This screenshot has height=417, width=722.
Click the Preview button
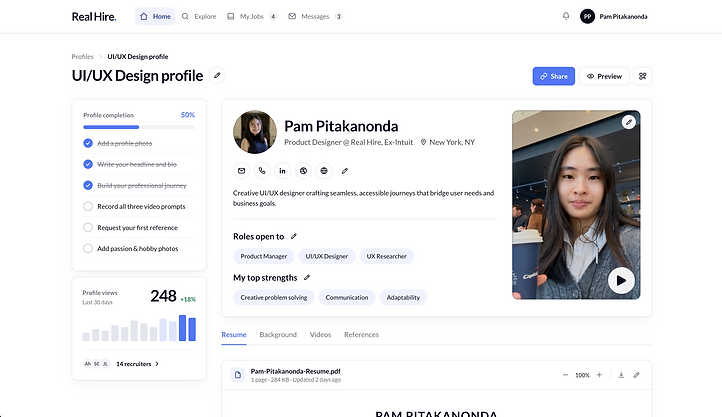tap(604, 76)
